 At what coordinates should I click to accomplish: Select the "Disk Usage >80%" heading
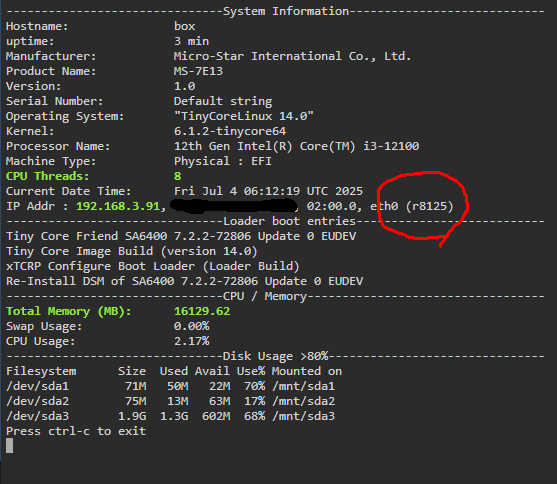(x=275, y=356)
